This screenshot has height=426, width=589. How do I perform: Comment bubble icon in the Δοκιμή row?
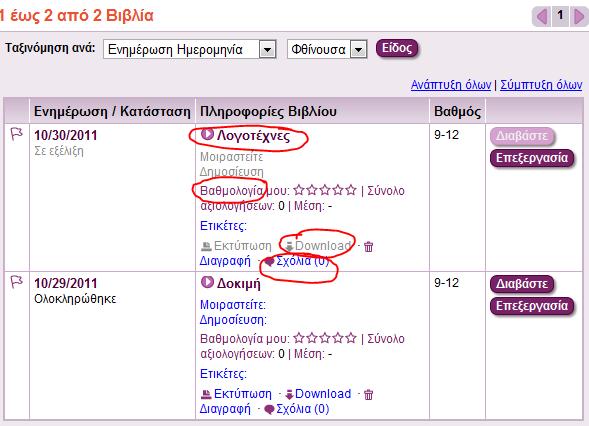click(269, 409)
